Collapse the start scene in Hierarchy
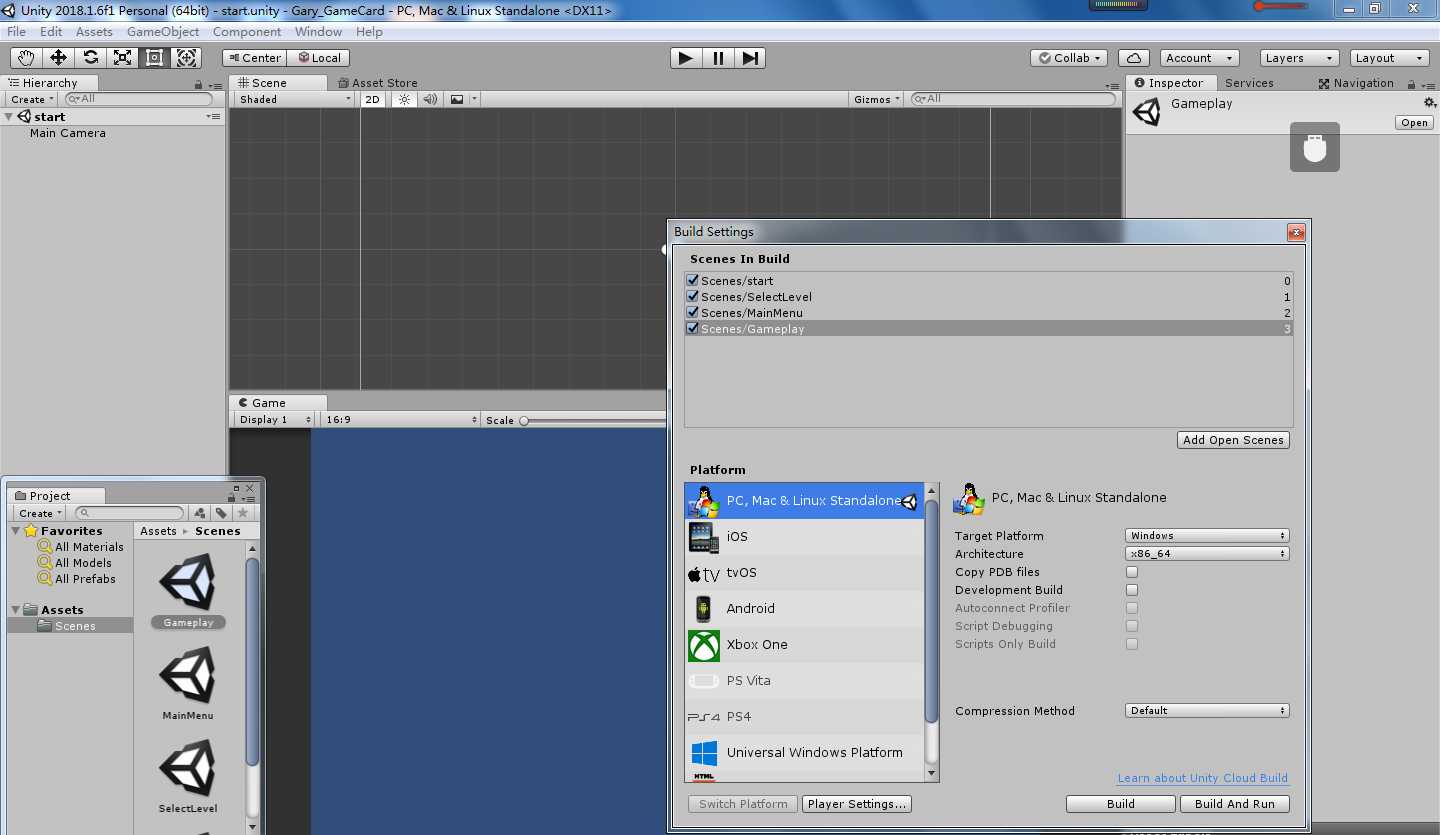The image size is (1440, 835). 9,117
